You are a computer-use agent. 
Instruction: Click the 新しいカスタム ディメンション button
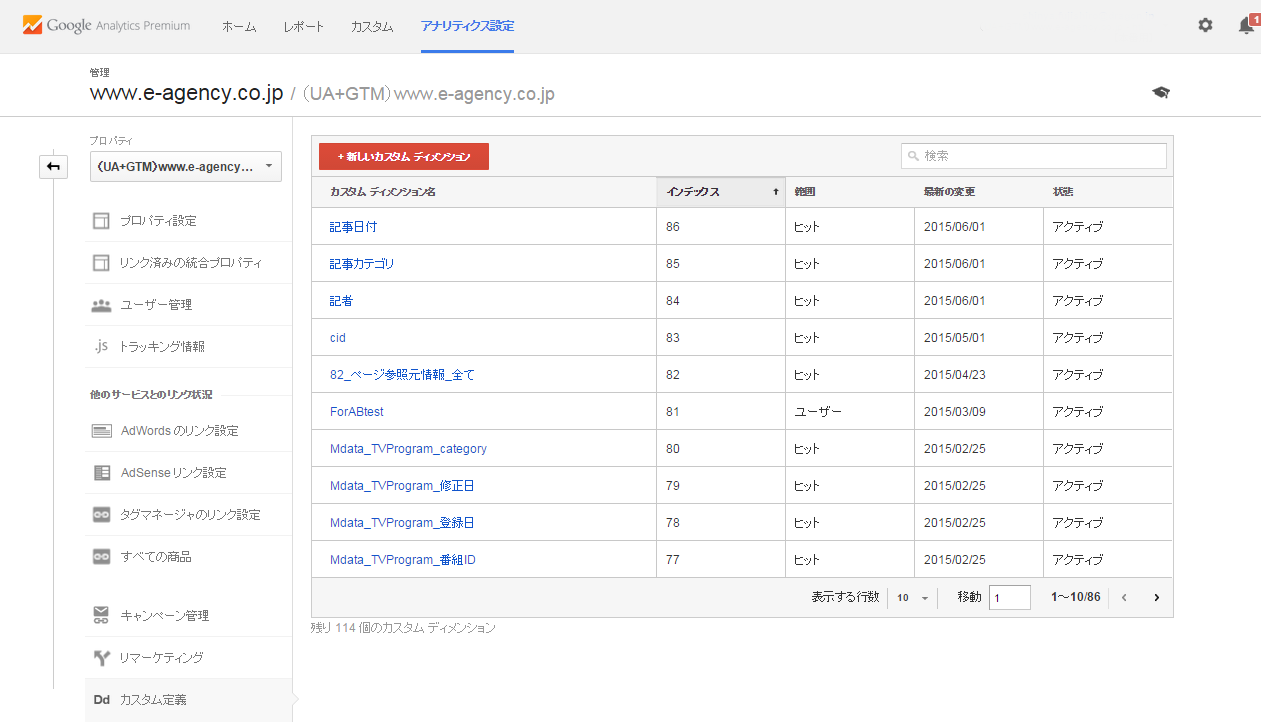[x=404, y=156]
